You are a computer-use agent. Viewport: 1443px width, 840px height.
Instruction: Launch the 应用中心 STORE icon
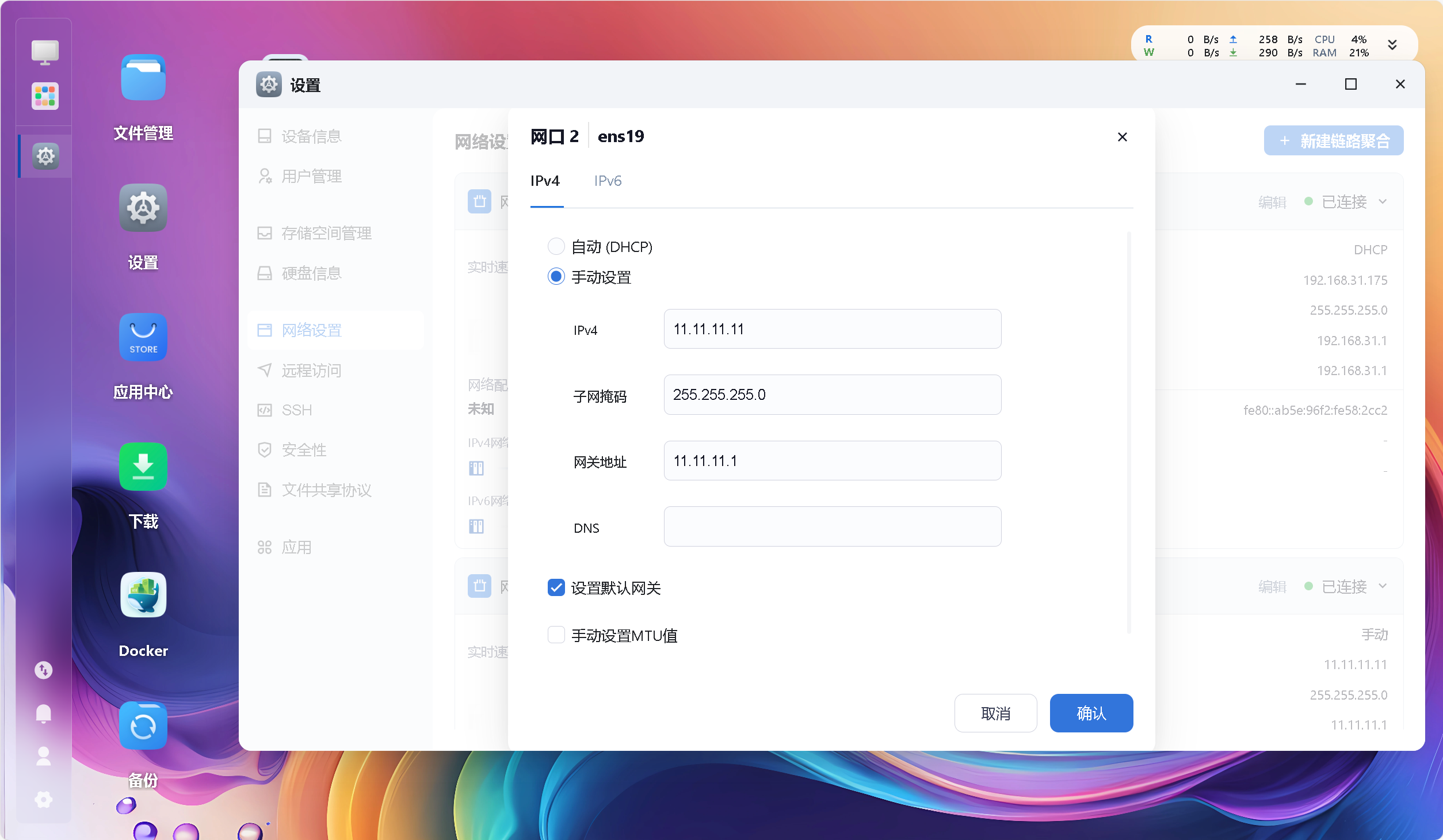(143, 337)
